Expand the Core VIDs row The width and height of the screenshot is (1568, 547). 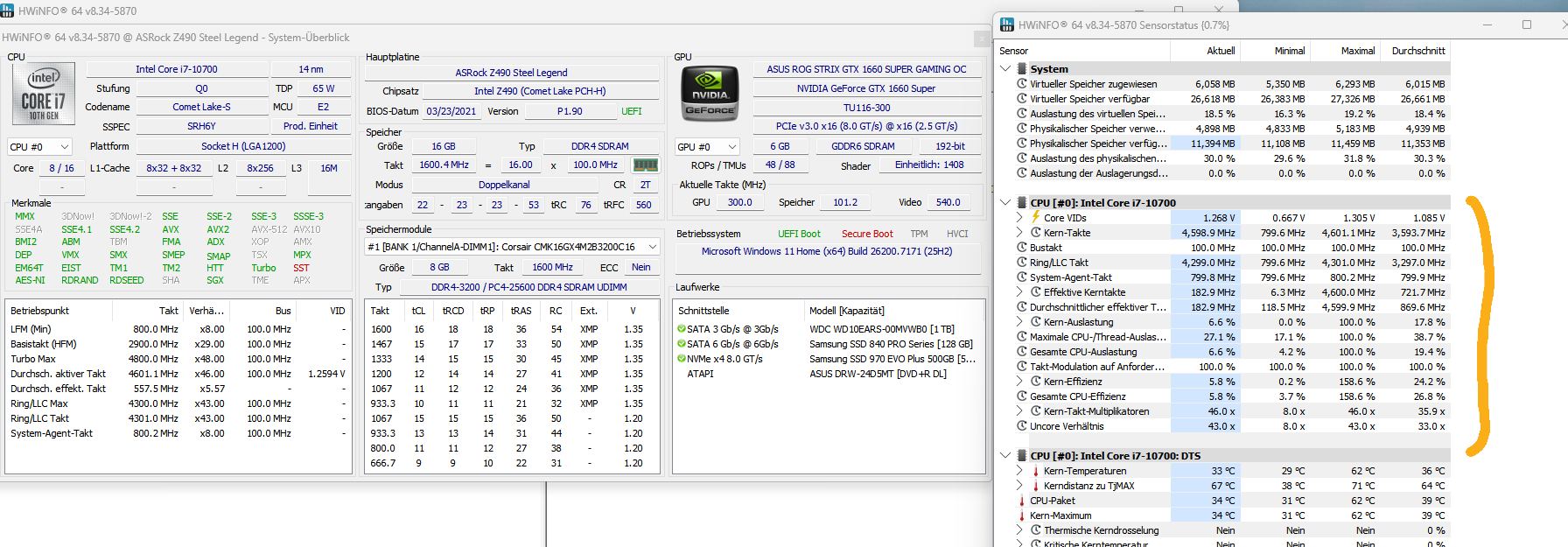coord(1019,217)
